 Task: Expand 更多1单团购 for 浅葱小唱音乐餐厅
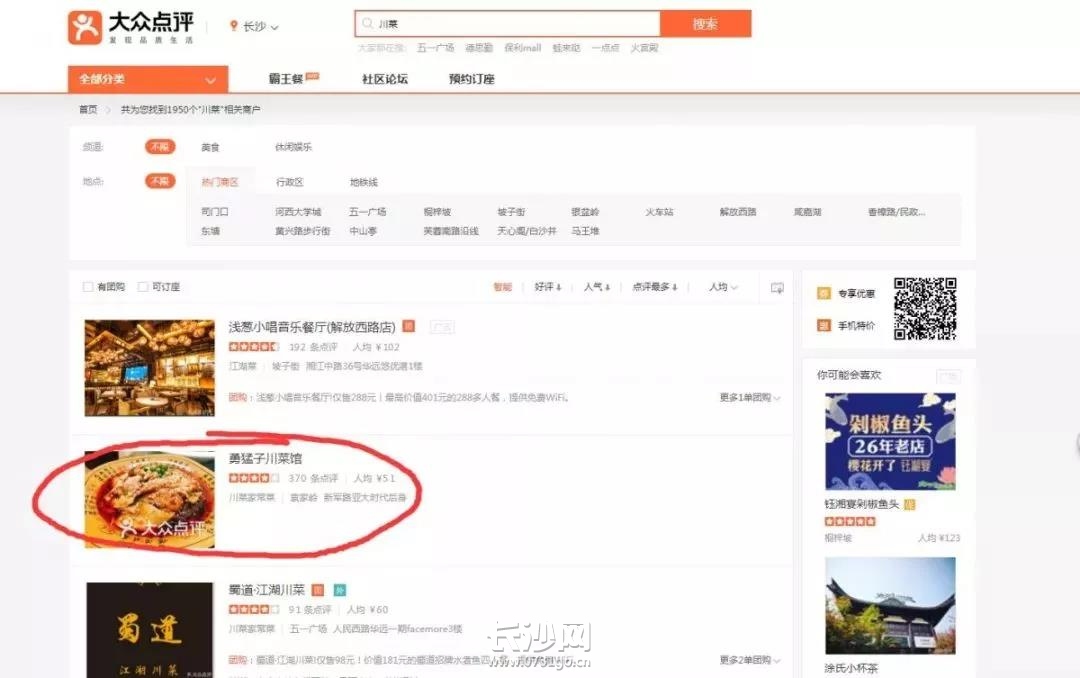click(x=749, y=398)
